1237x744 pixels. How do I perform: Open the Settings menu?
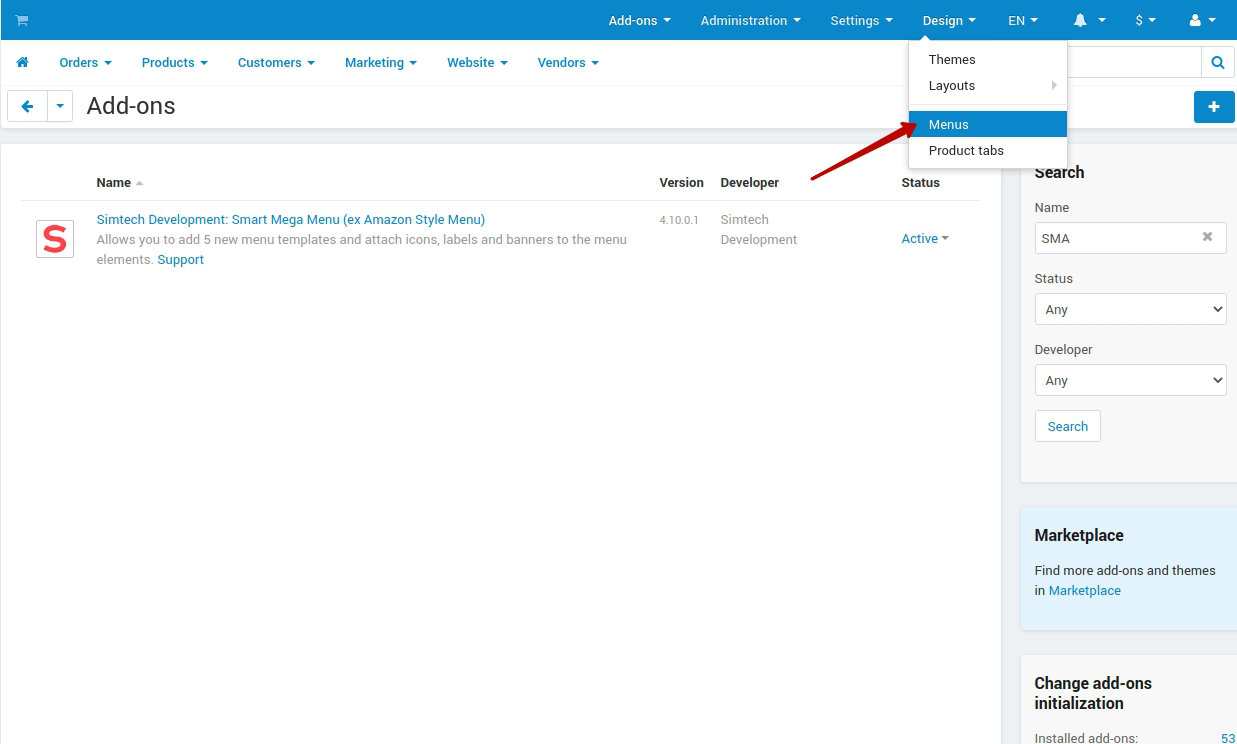861,20
